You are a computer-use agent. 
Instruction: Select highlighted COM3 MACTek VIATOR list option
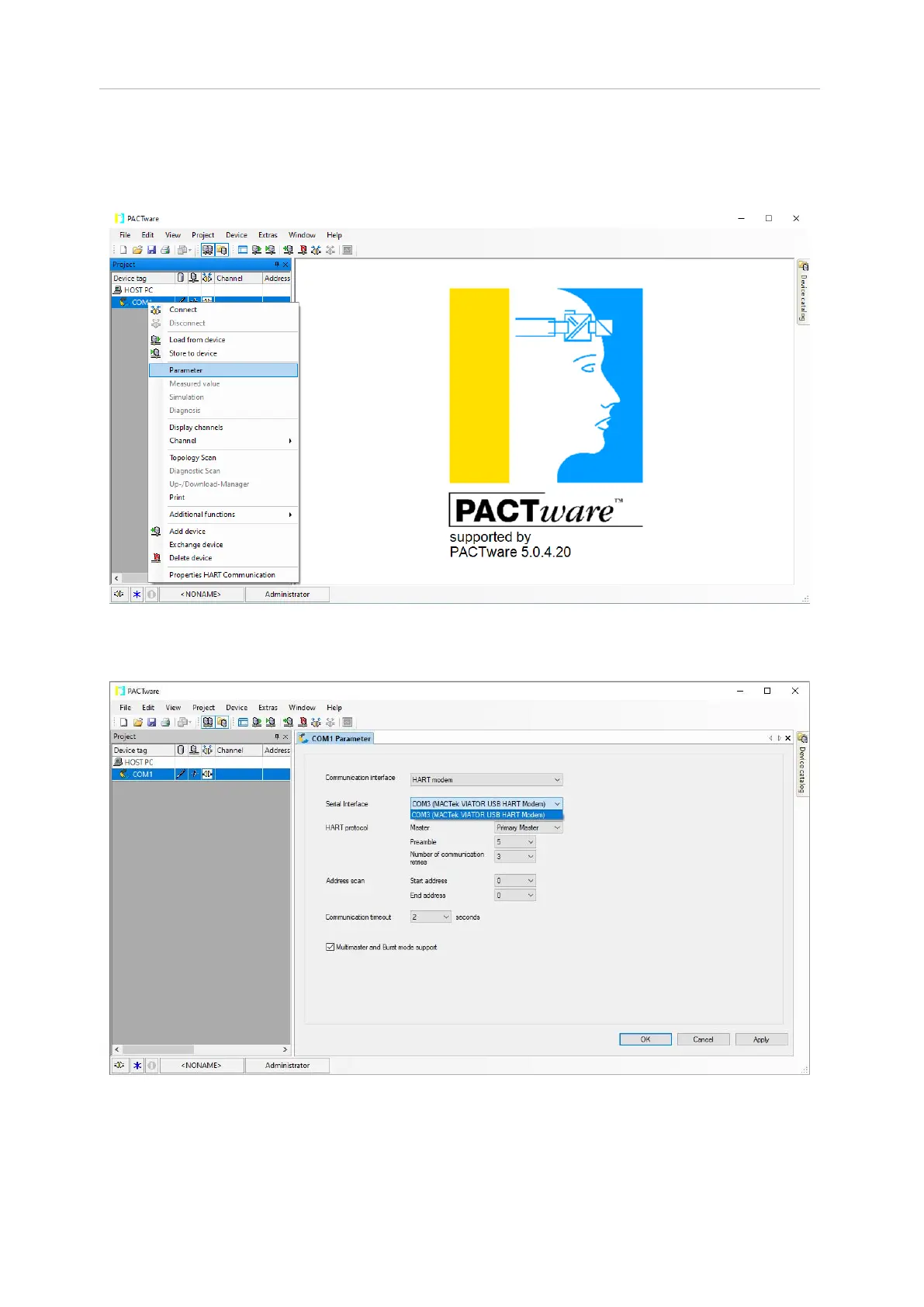pyautogui.click(x=486, y=815)
